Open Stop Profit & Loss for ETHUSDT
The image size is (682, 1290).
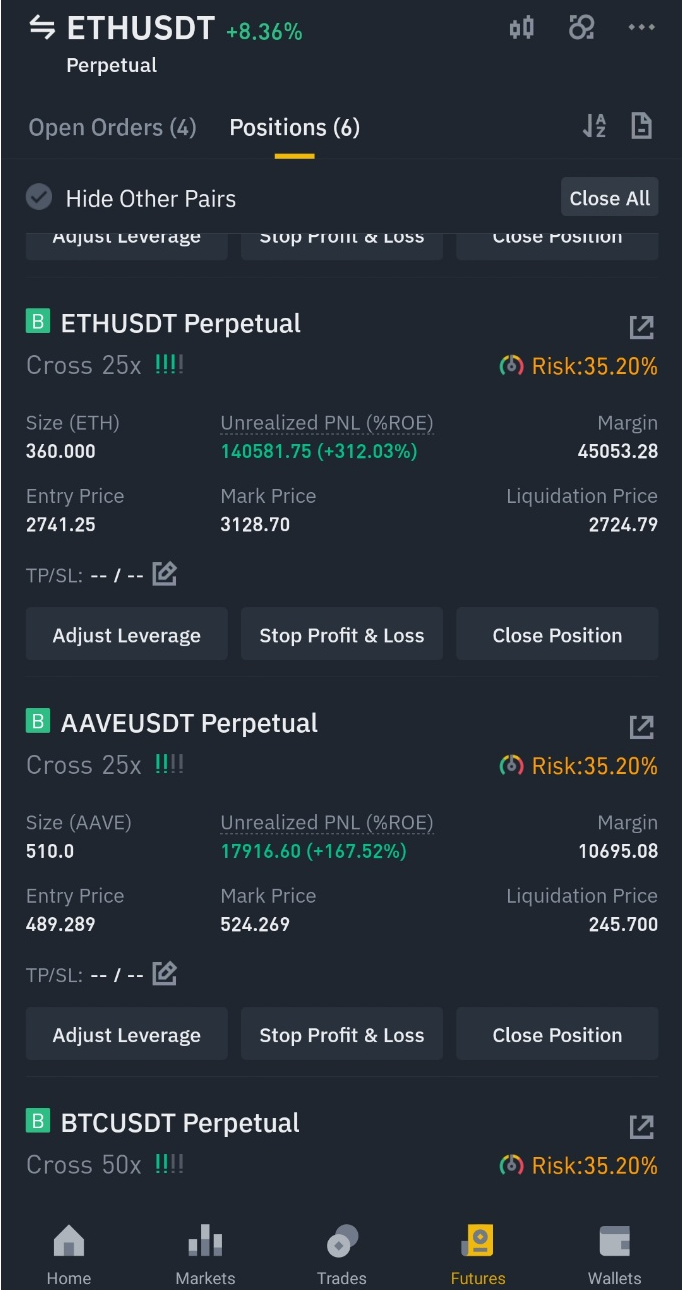coord(341,635)
